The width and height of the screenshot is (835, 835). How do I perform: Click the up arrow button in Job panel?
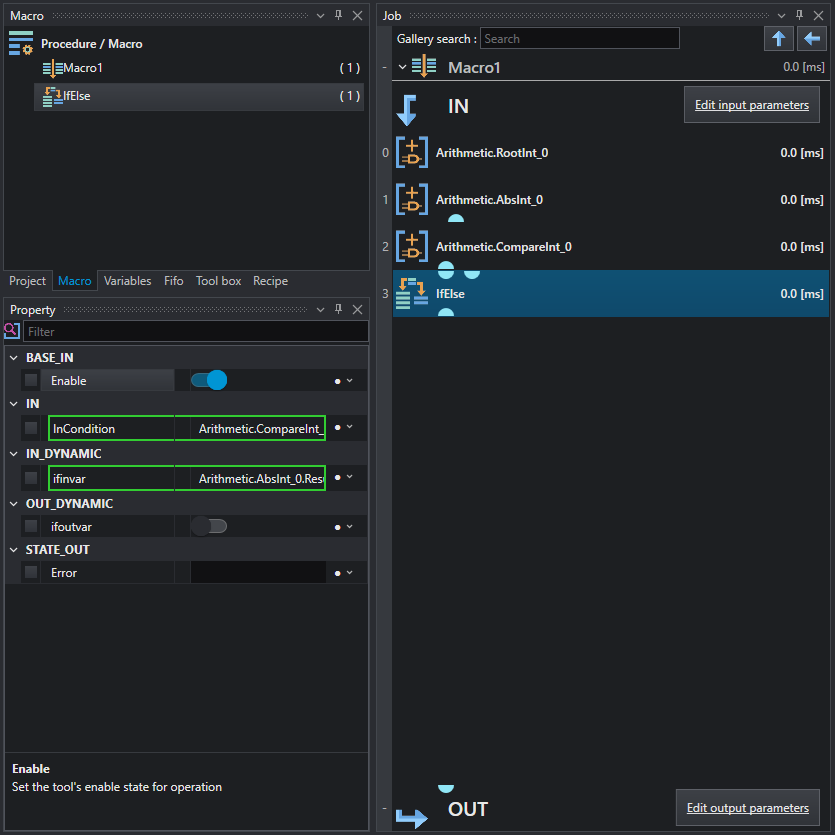tap(778, 38)
